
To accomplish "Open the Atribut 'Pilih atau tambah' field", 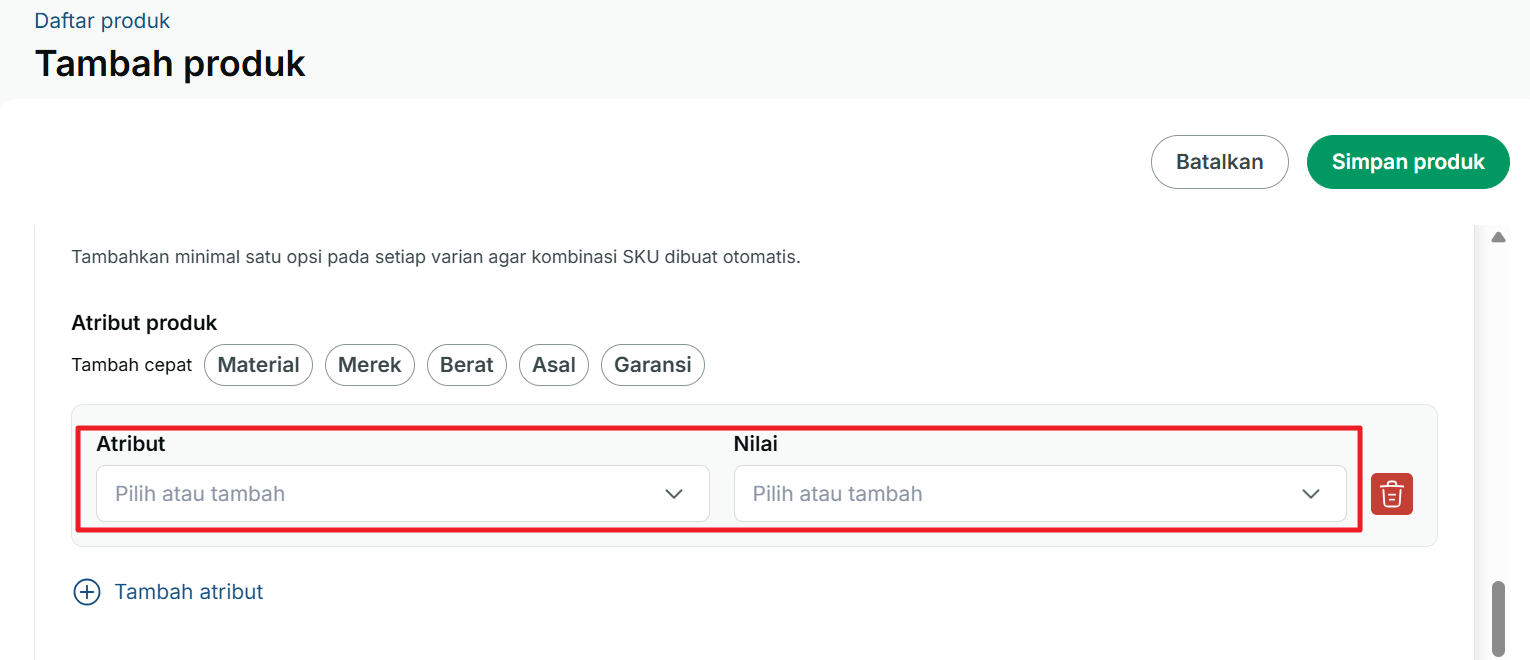I will [x=402, y=494].
